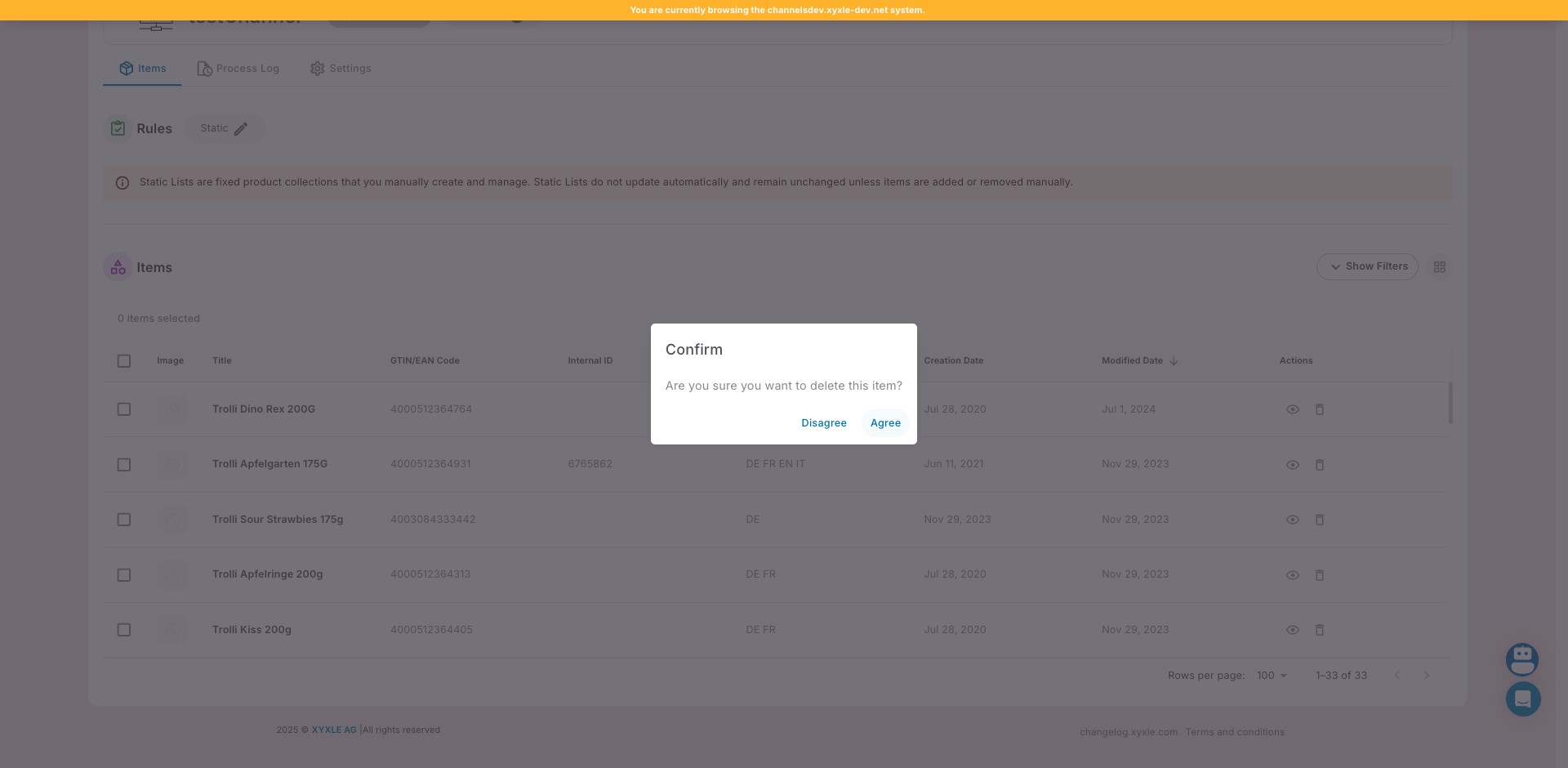
Task: Delete Trolli Sour Strawbies 175g with trash icon
Action: point(1320,520)
